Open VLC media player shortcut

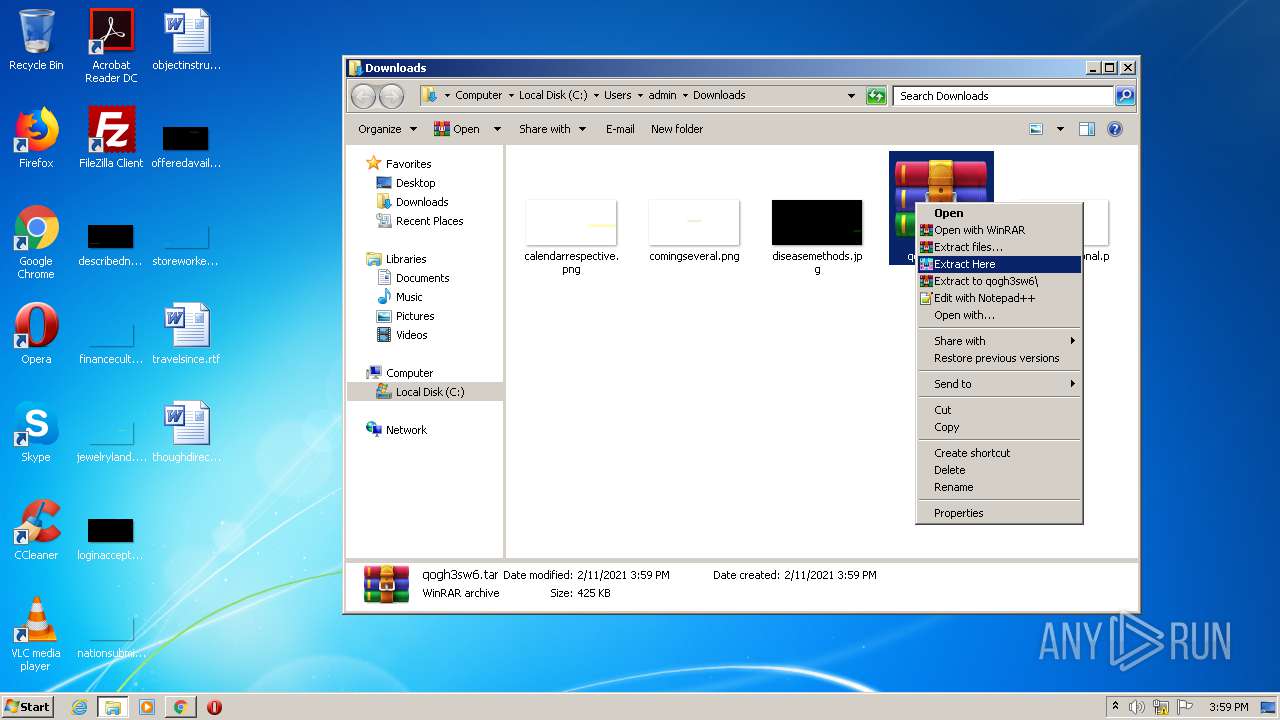pyautogui.click(x=36, y=634)
